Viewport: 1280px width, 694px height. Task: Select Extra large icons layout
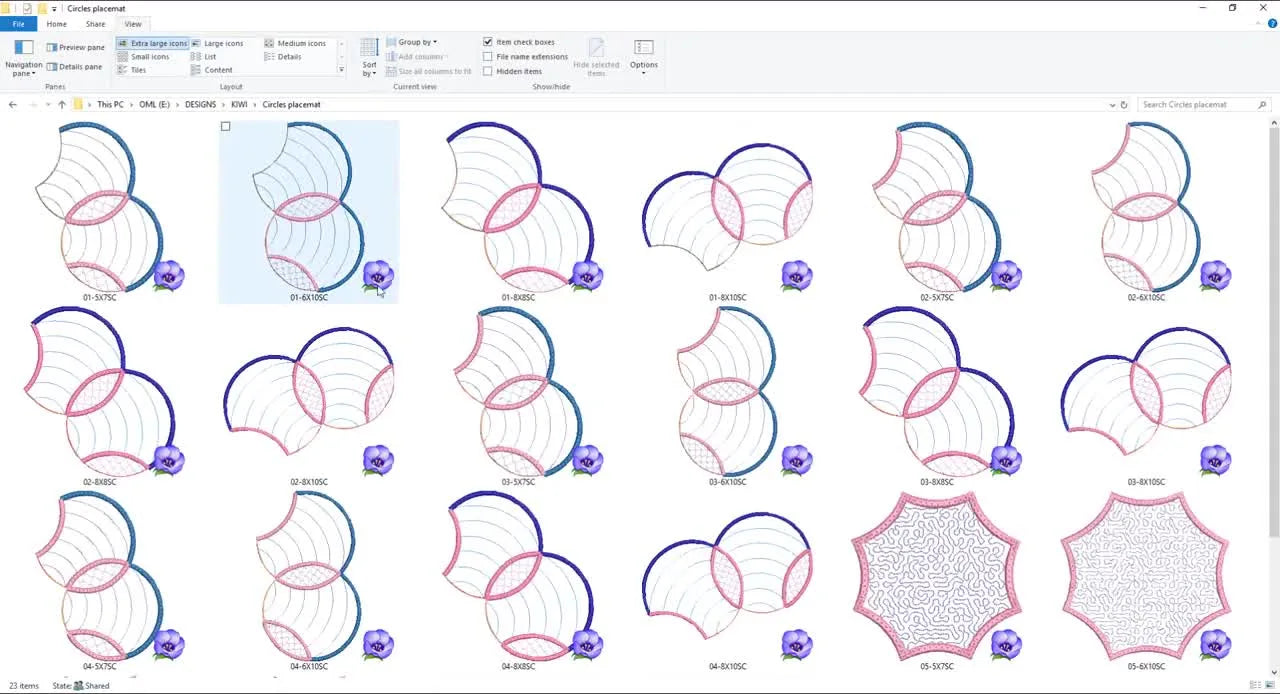tap(152, 43)
